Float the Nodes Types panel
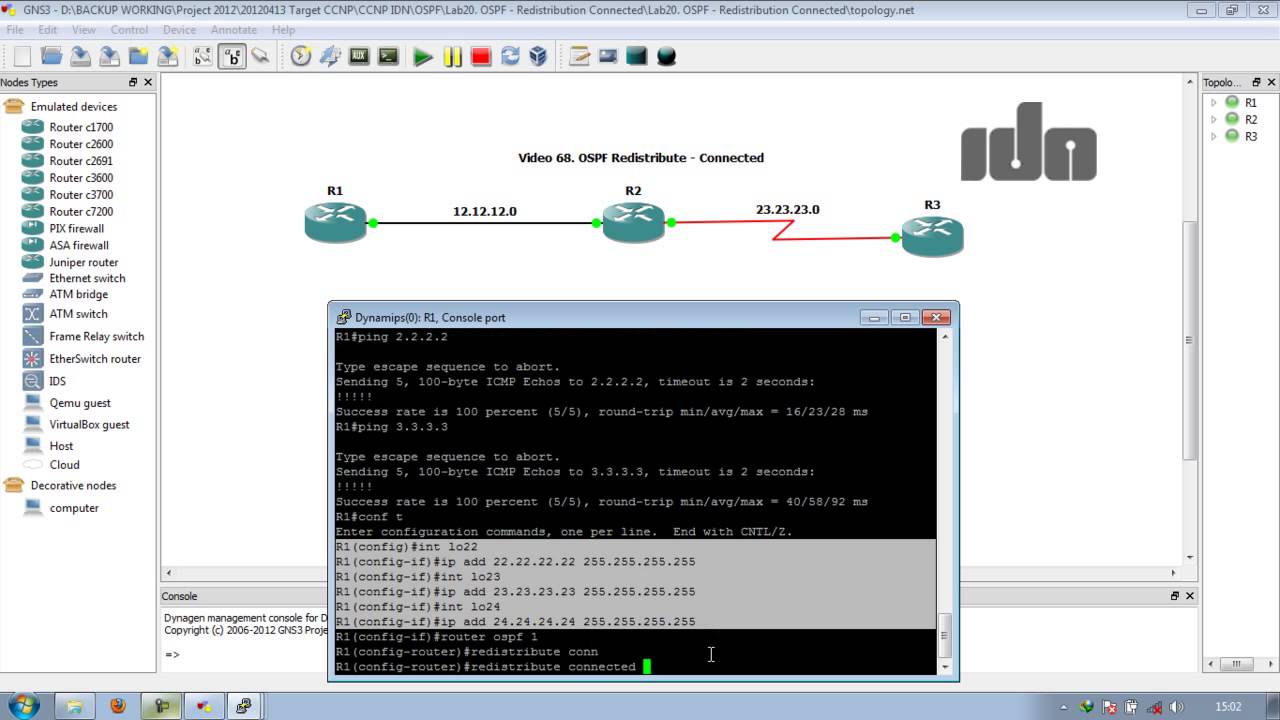Screen dimensions: 1280x720 133,83
